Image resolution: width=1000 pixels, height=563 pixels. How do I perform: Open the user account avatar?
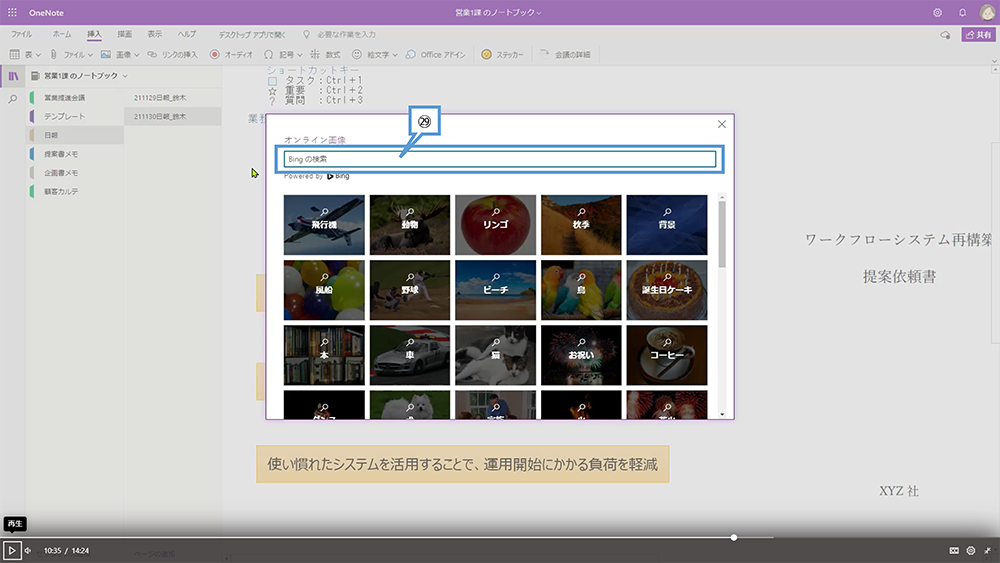[987, 12]
